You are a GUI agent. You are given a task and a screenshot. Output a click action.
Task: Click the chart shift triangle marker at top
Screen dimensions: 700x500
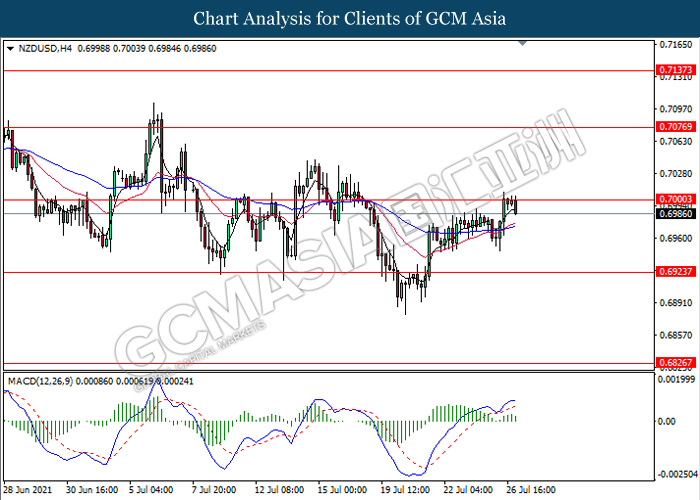[523, 43]
